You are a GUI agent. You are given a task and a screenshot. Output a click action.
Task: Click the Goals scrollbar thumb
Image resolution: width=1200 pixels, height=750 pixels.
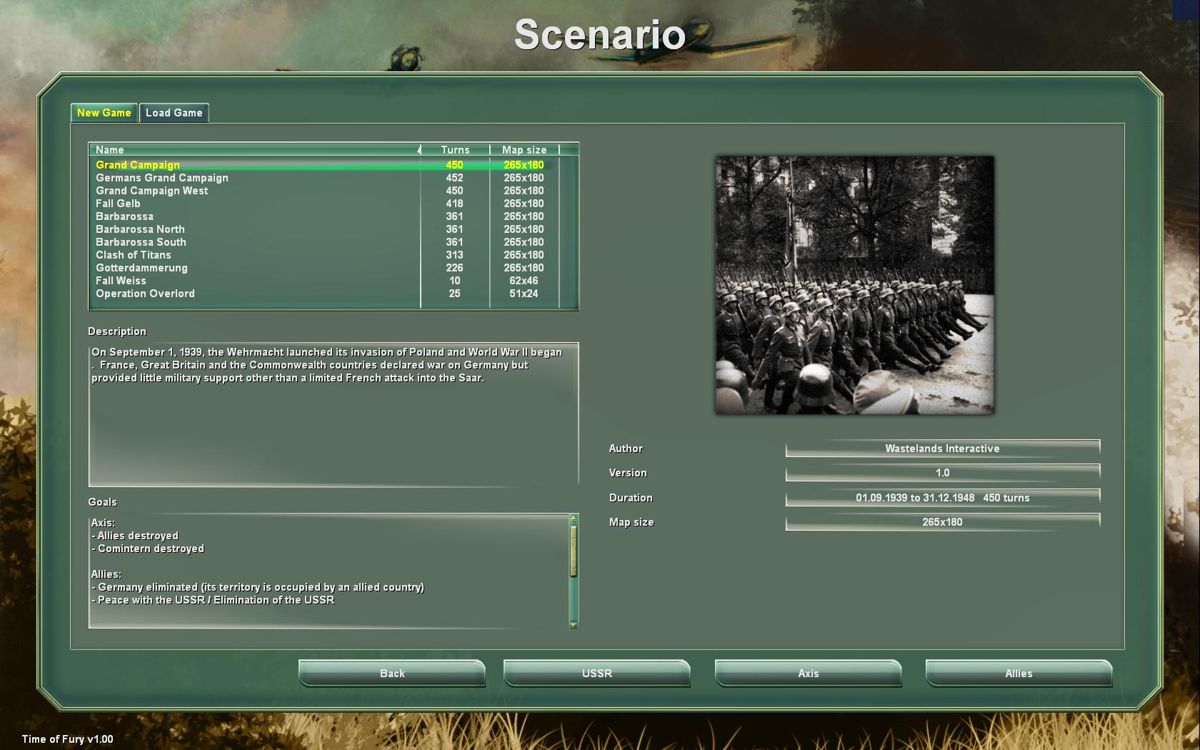coord(573,550)
